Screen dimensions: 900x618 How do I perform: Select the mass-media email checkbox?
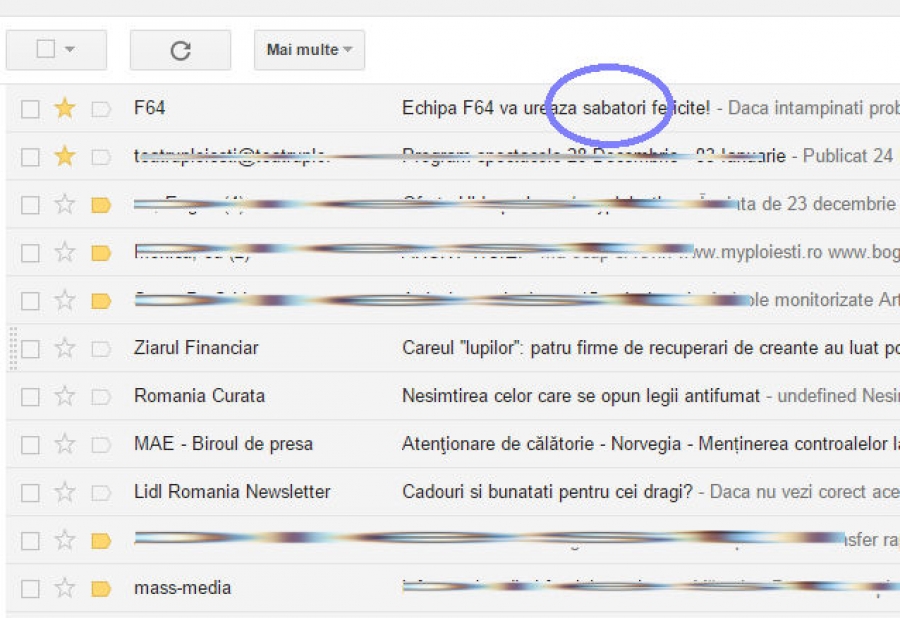[30, 589]
